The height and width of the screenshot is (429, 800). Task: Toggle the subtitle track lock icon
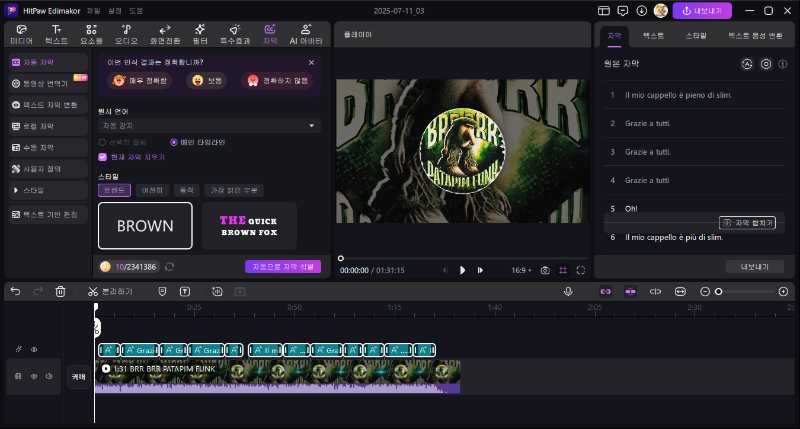click(19, 349)
